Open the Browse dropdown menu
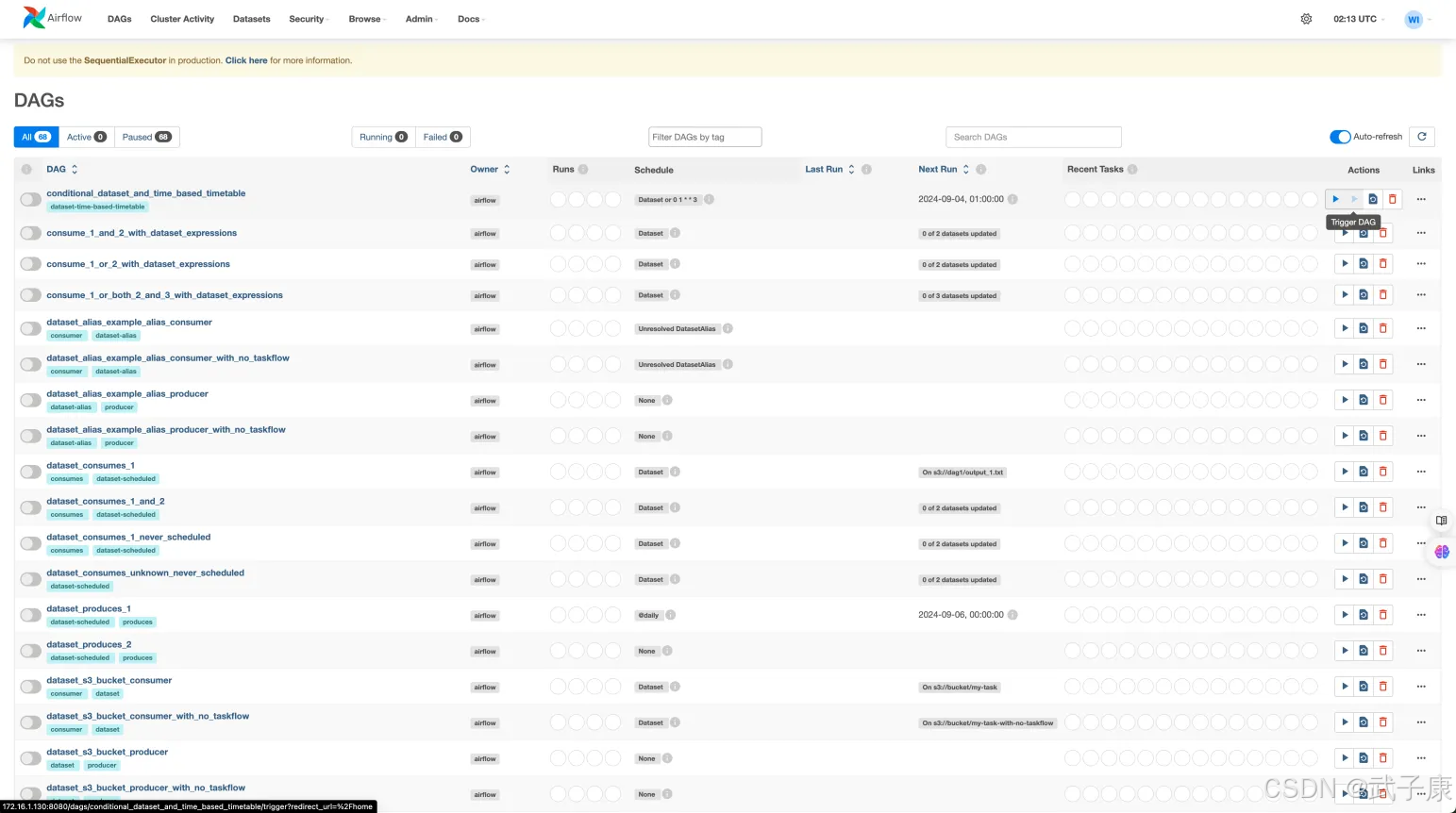The width and height of the screenshot is (1456, 813). 367,19
